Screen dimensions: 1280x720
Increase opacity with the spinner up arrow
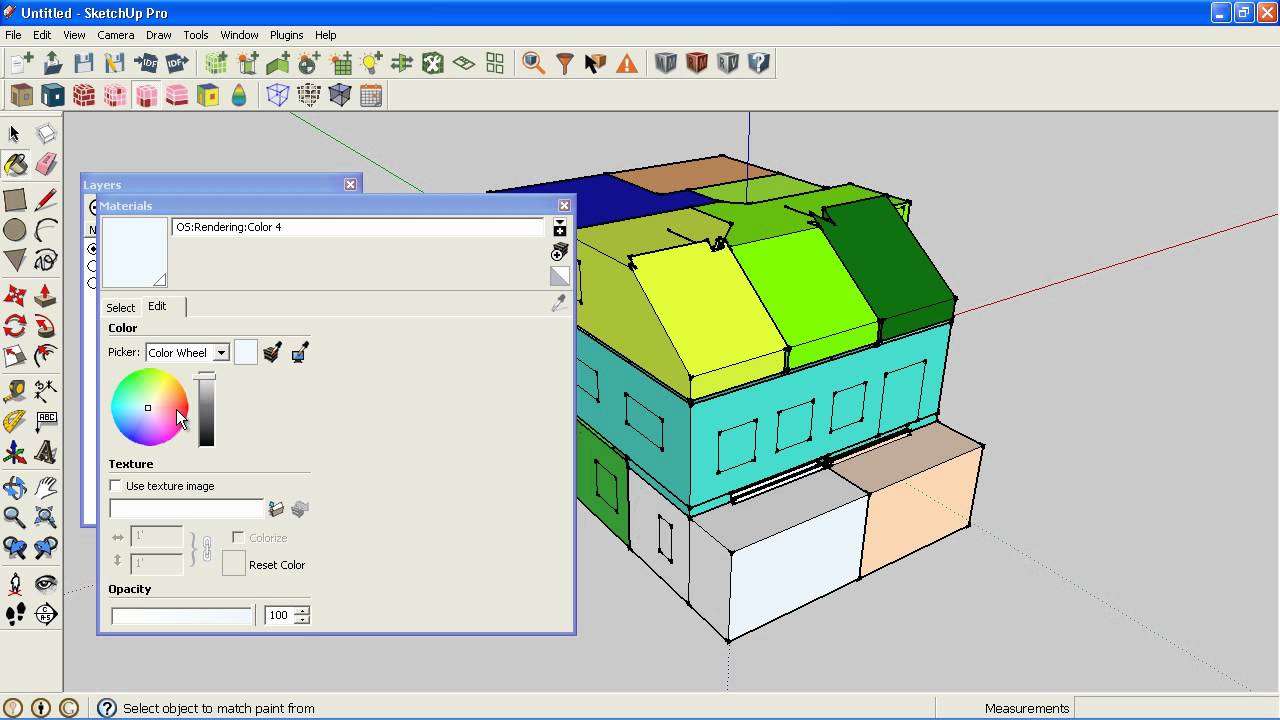pyautogui.click(x=302, y=610)
